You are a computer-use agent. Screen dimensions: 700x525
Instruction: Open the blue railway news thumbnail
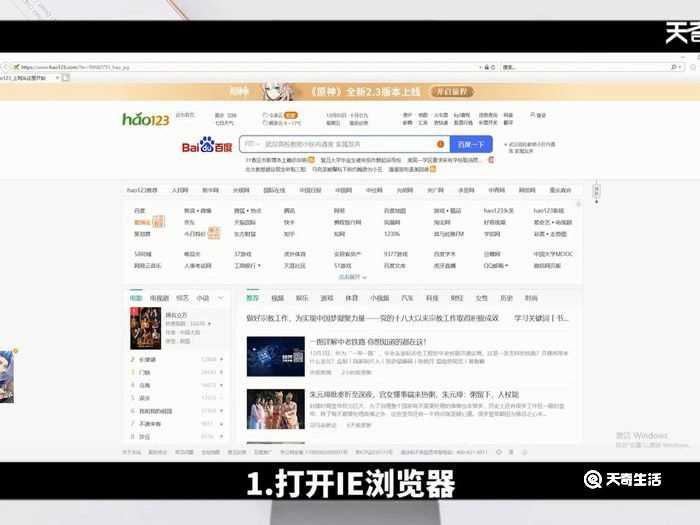pos(275,356)
